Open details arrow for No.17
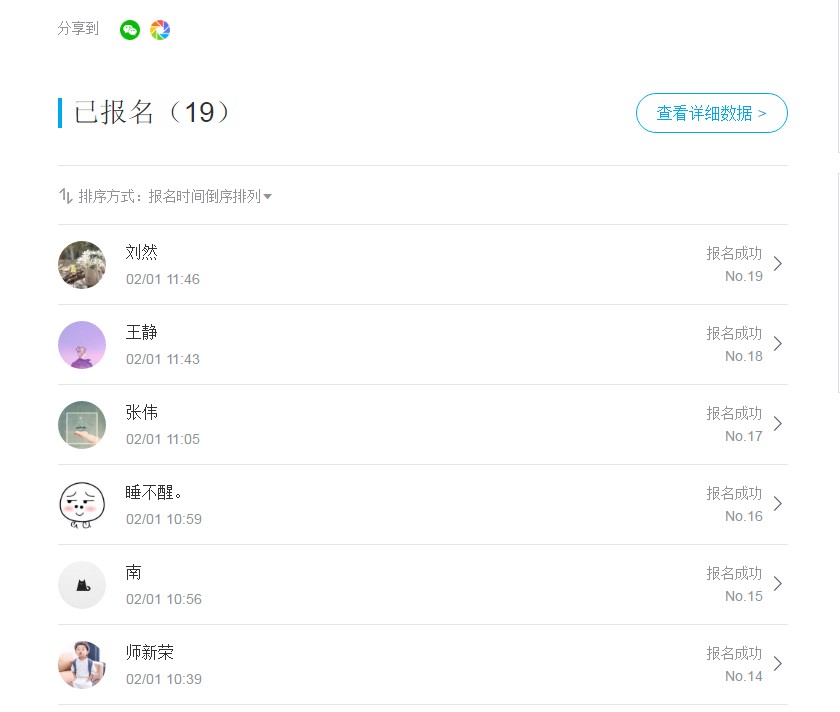840x712 pixels. (x=778, y=424)
